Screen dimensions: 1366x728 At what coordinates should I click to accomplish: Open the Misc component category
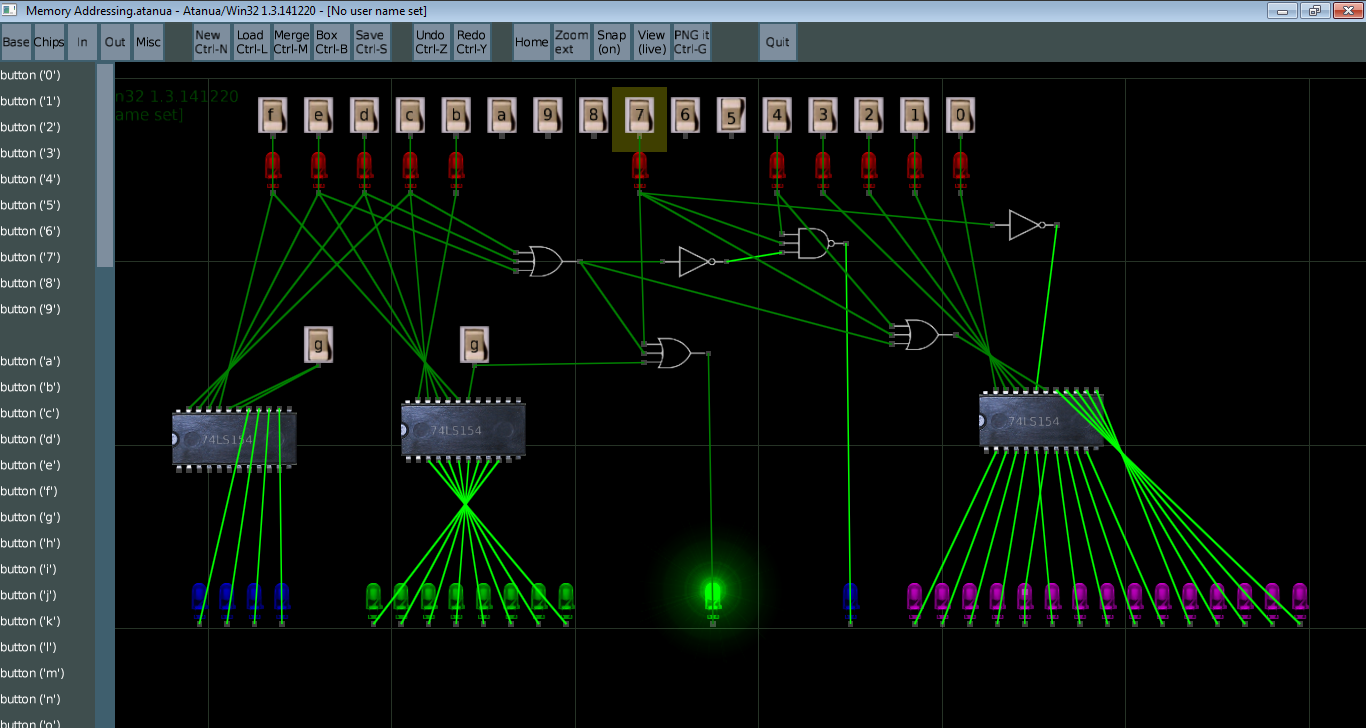click(148, 42)
